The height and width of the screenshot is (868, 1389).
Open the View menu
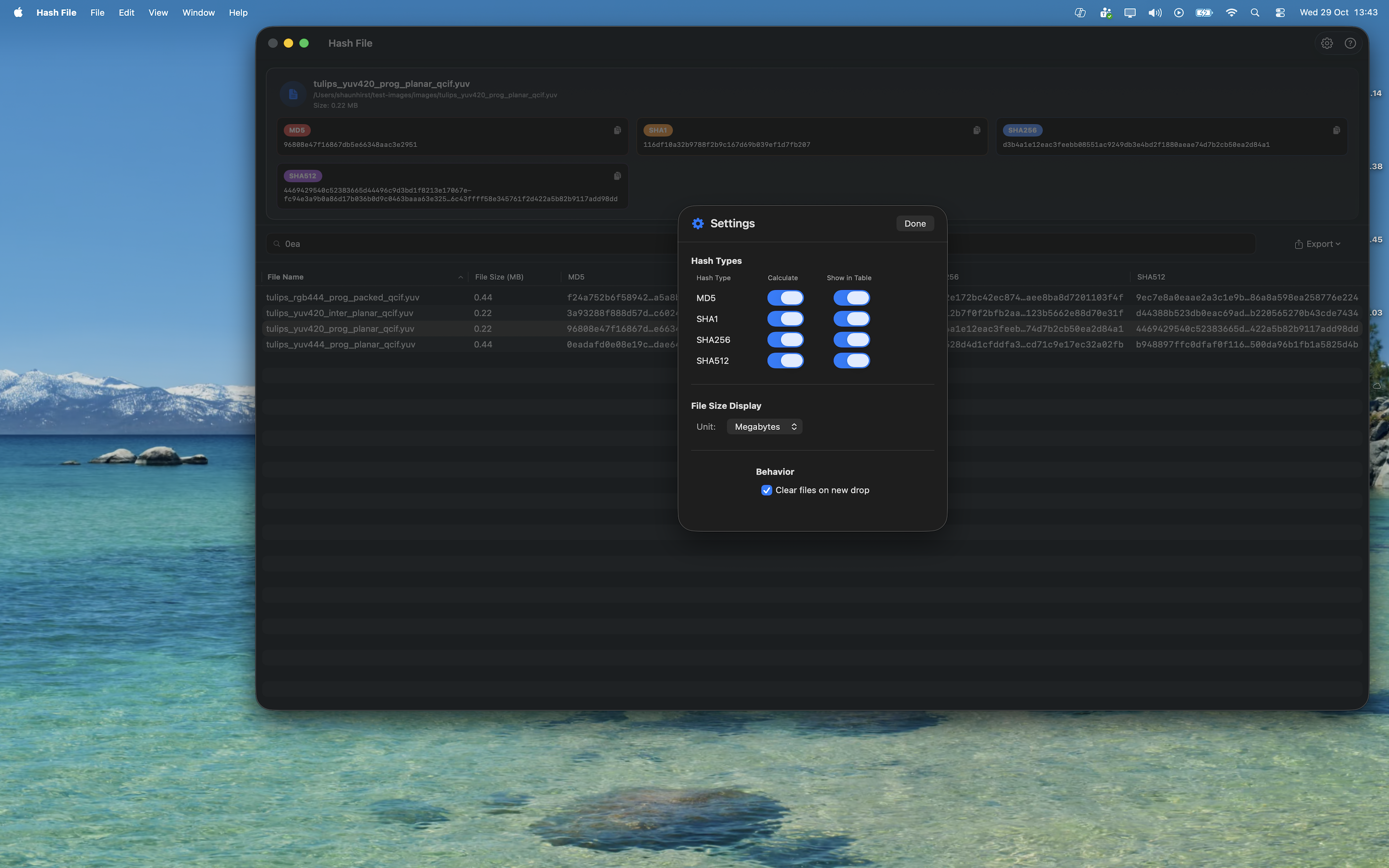tap(158, 13)
